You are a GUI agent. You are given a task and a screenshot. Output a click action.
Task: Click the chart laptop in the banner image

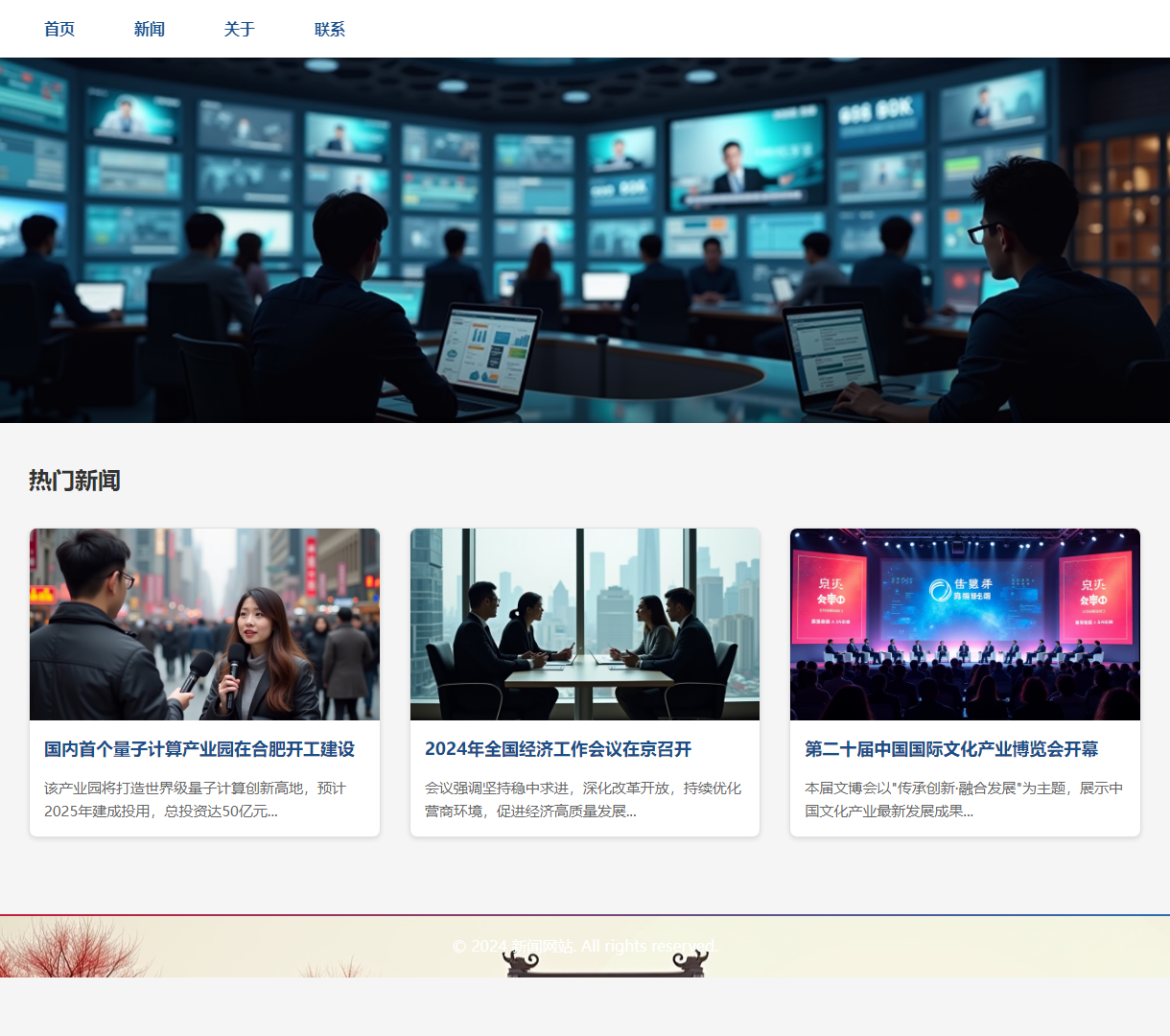point(487,350)
